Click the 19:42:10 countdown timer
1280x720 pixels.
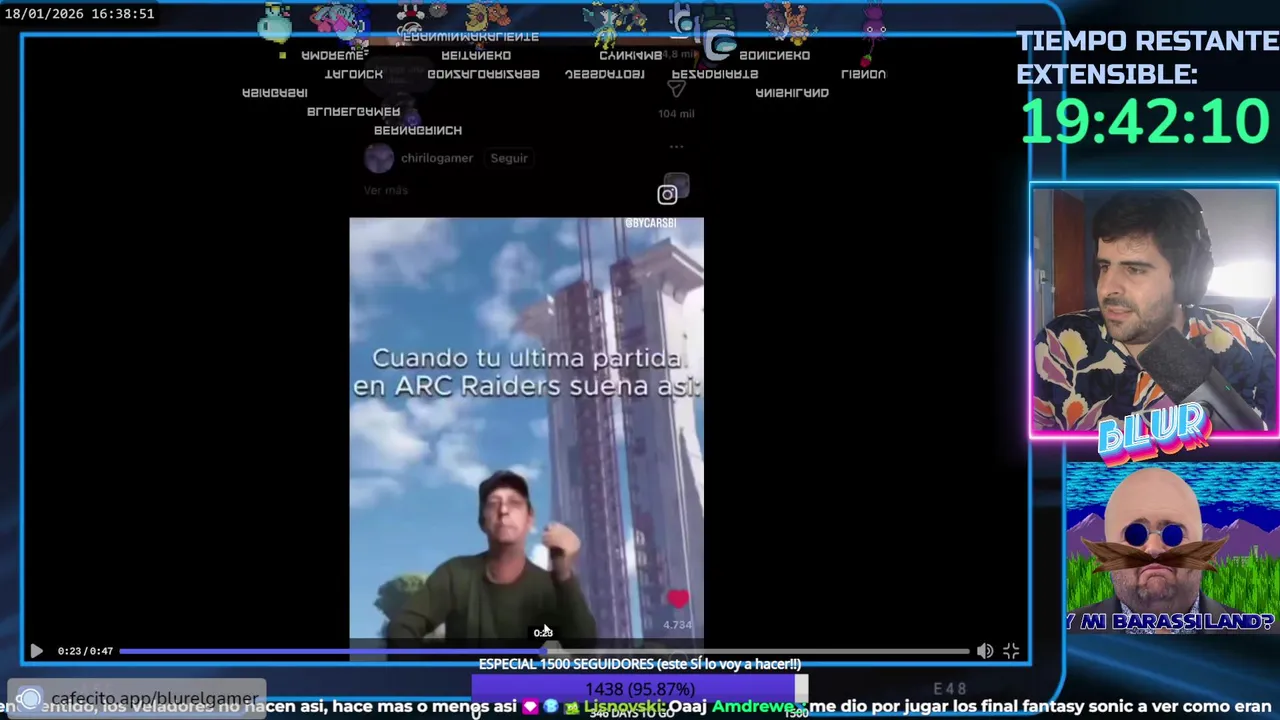point(1145,121)
